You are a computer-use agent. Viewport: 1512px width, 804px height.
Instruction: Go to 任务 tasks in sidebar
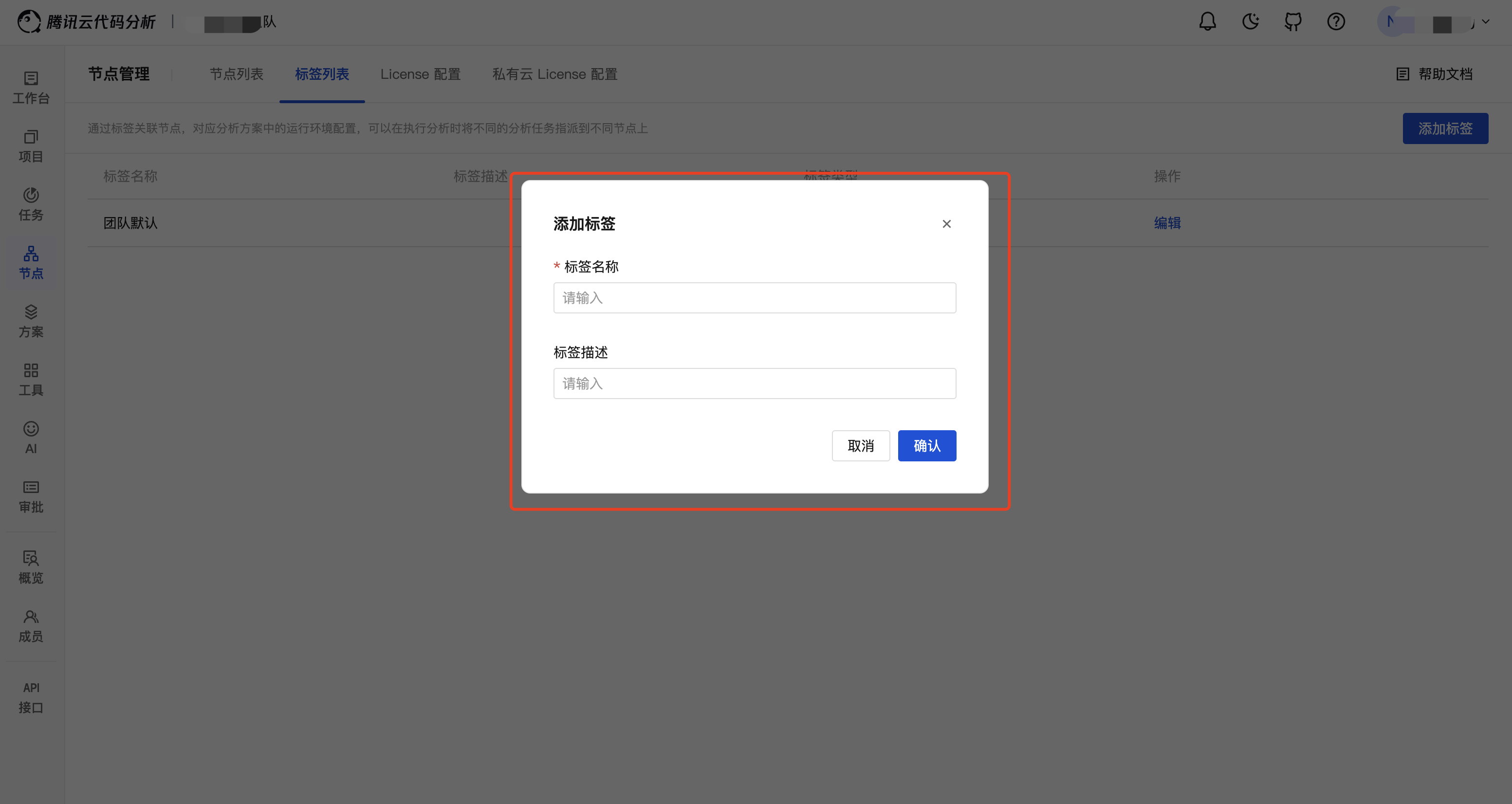click(x=31, y=204)
